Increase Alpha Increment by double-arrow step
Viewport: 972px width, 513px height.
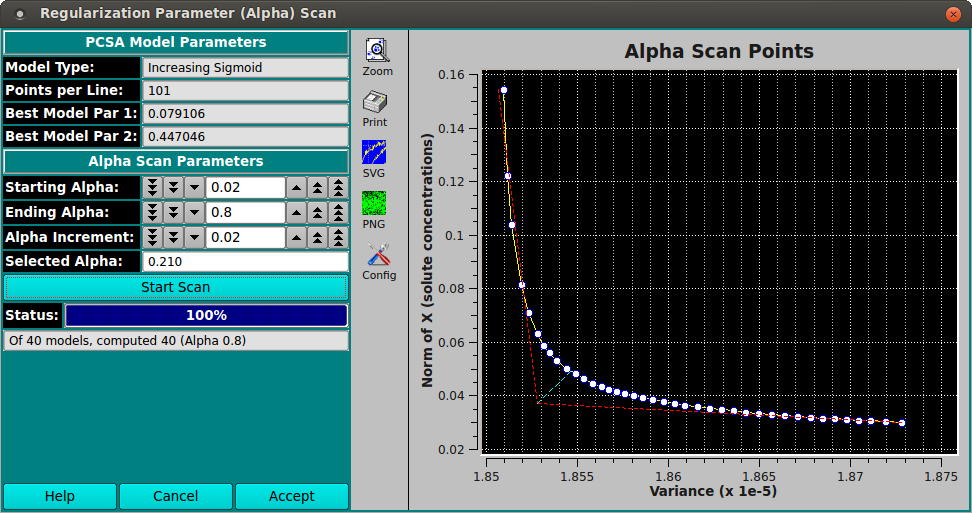pos(317,237)
